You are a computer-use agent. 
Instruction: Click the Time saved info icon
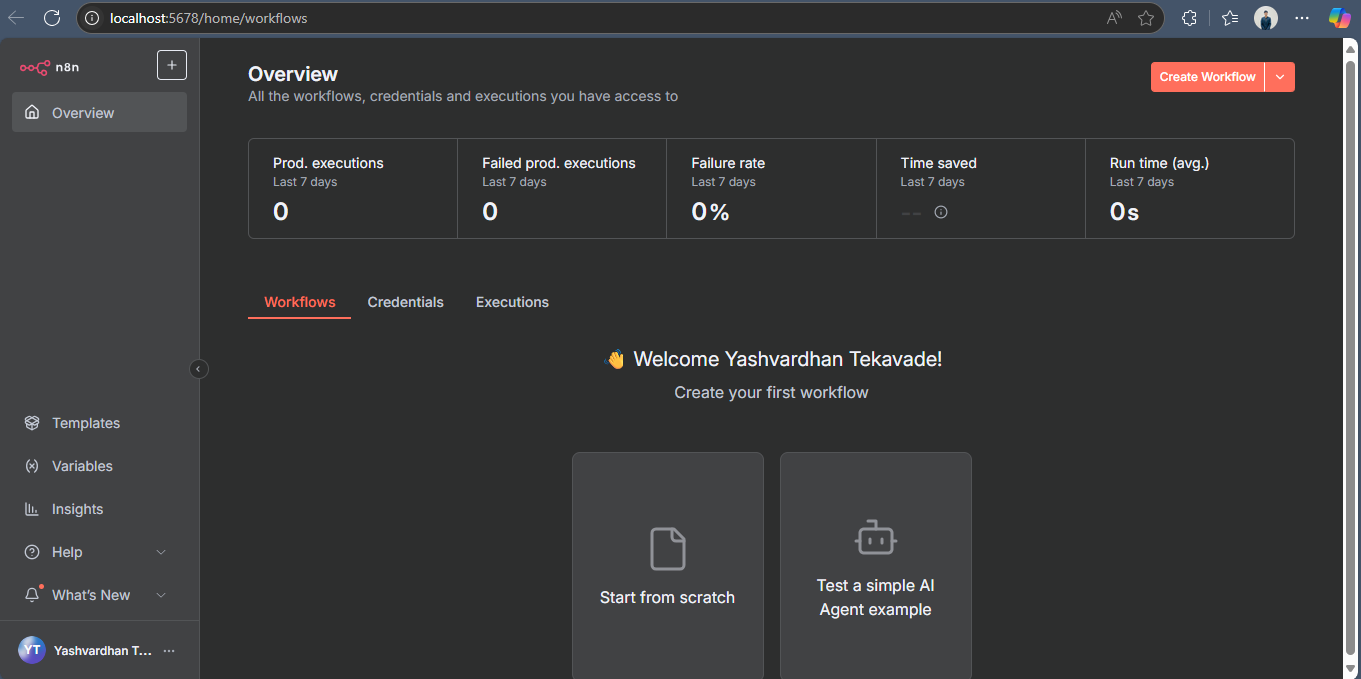[x=941, y=212]
